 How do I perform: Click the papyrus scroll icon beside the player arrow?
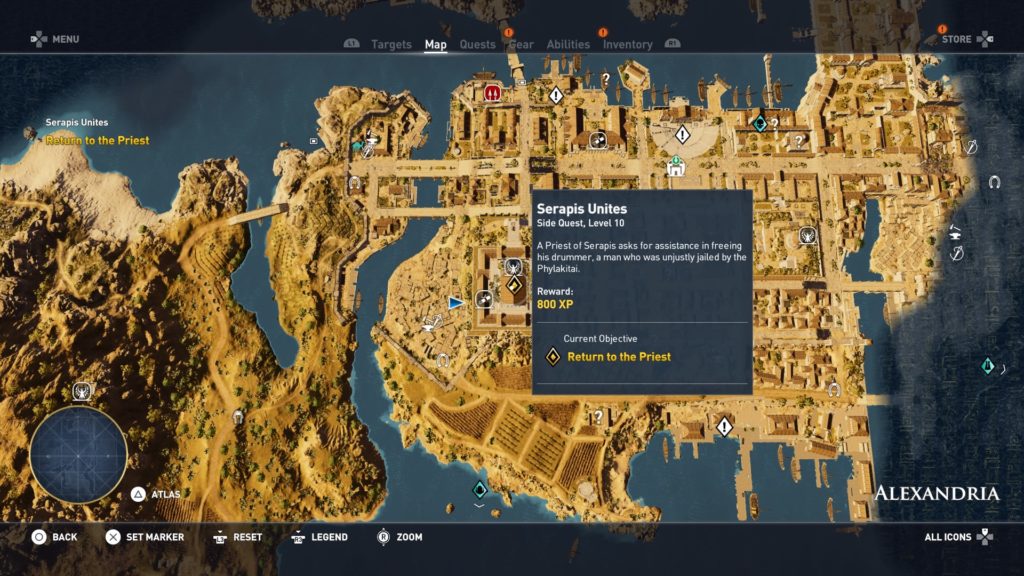tap(484, 299)
